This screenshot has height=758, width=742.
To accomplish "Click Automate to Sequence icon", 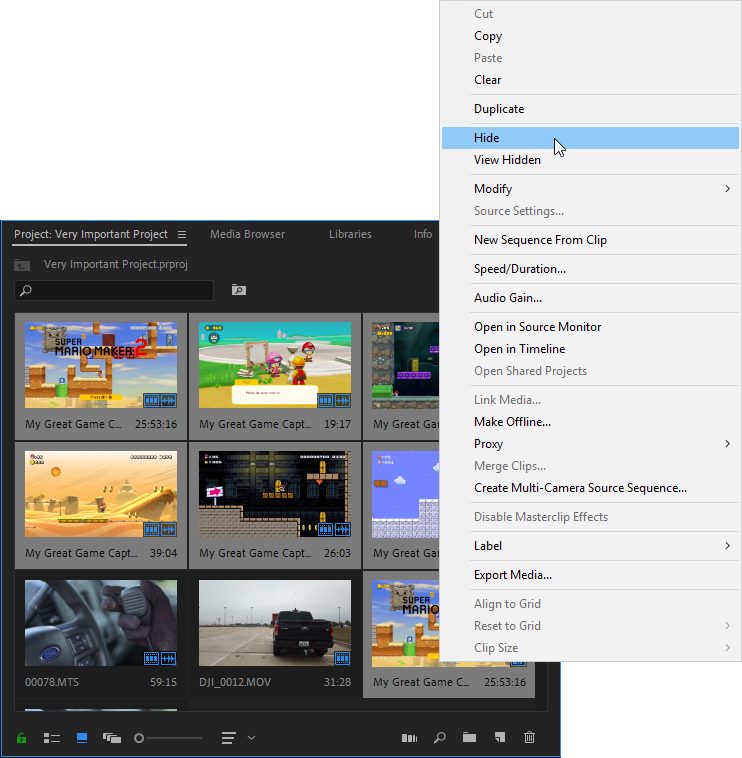I will pyautogui.click(x=409, y=738).
